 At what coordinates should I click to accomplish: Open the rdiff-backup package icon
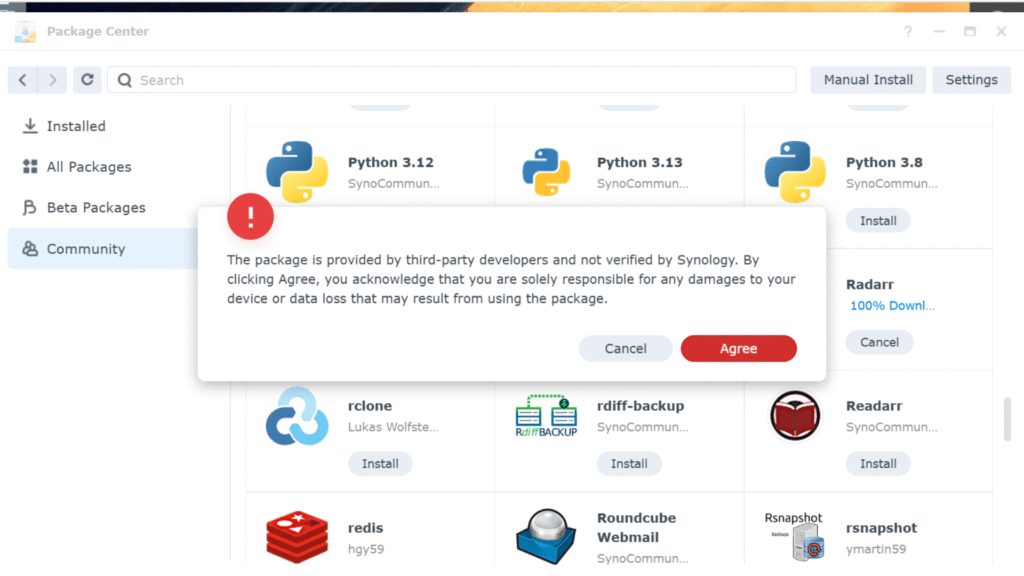click(546, 416)
